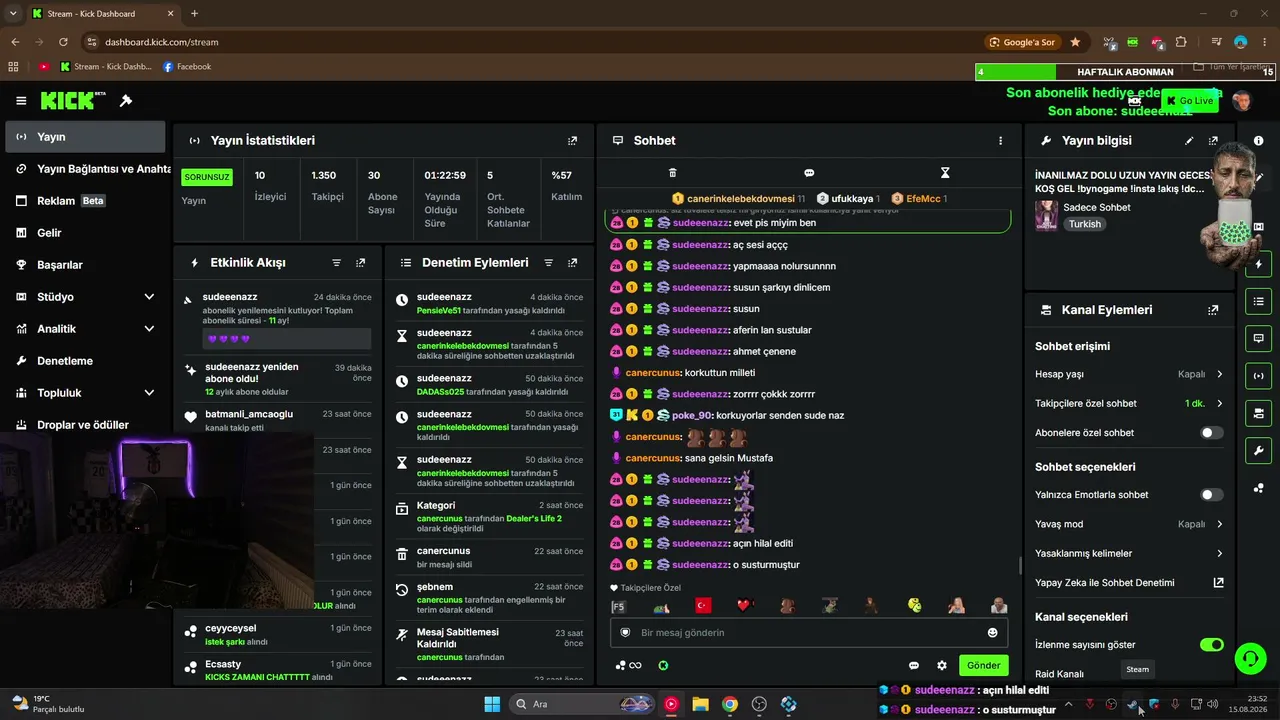Screen dimensions: 1280x720
Task: Click the browser address bar URL
Action: [x=161, y=42]
